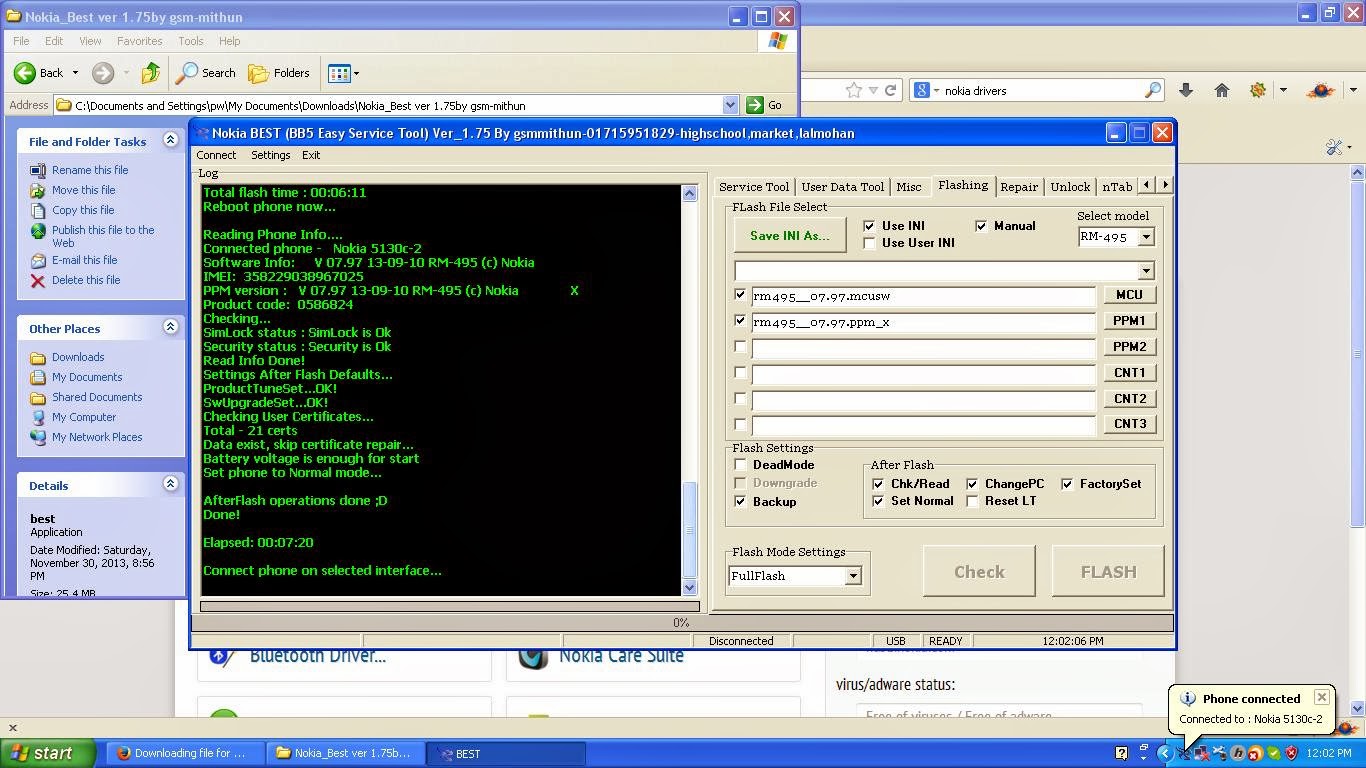
Task: Click the Back arrow icon in Explorer
Action: [x=25, y=73]
